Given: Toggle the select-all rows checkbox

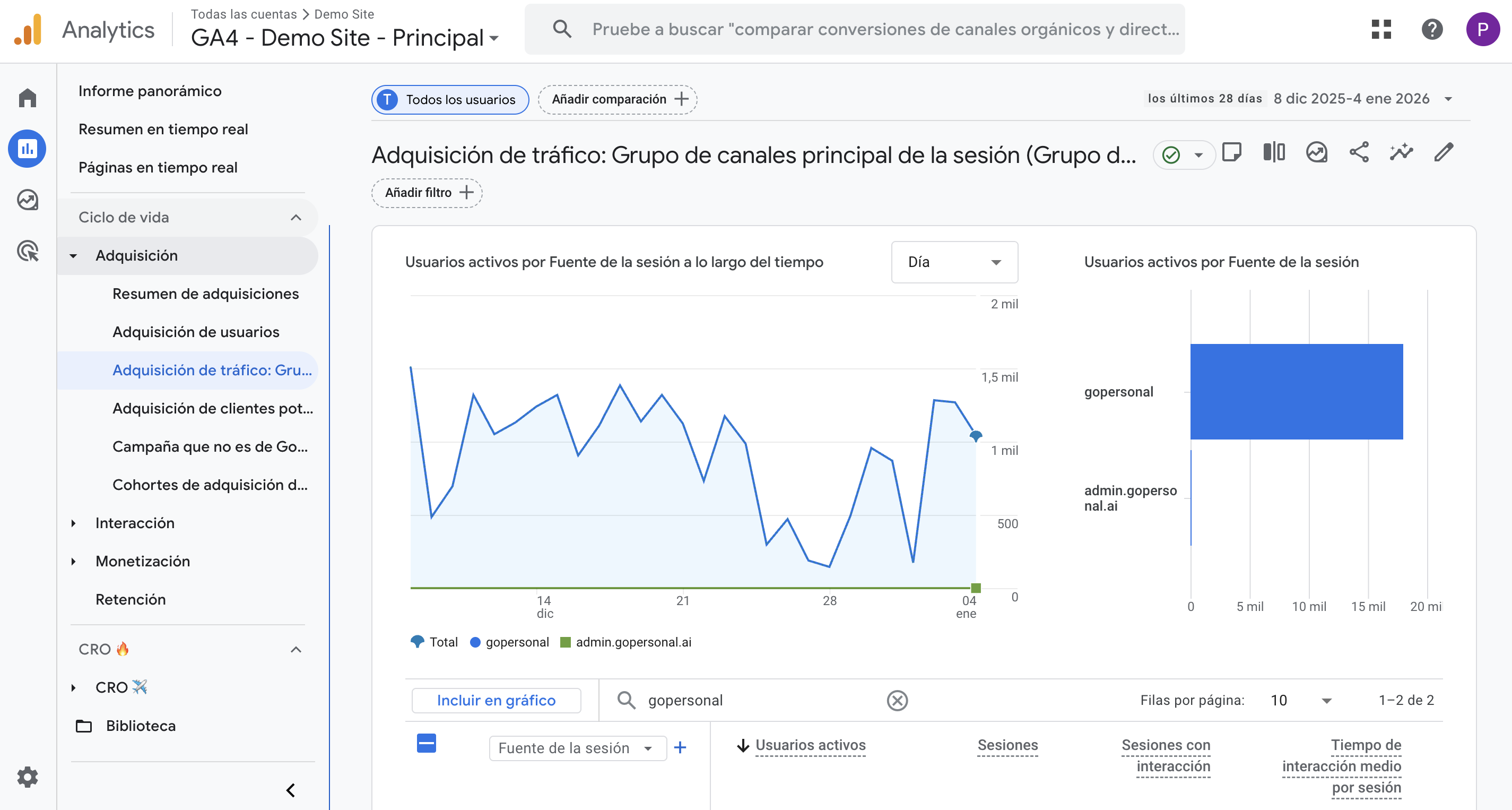Looking at the screenshot, I should [426, 743].
